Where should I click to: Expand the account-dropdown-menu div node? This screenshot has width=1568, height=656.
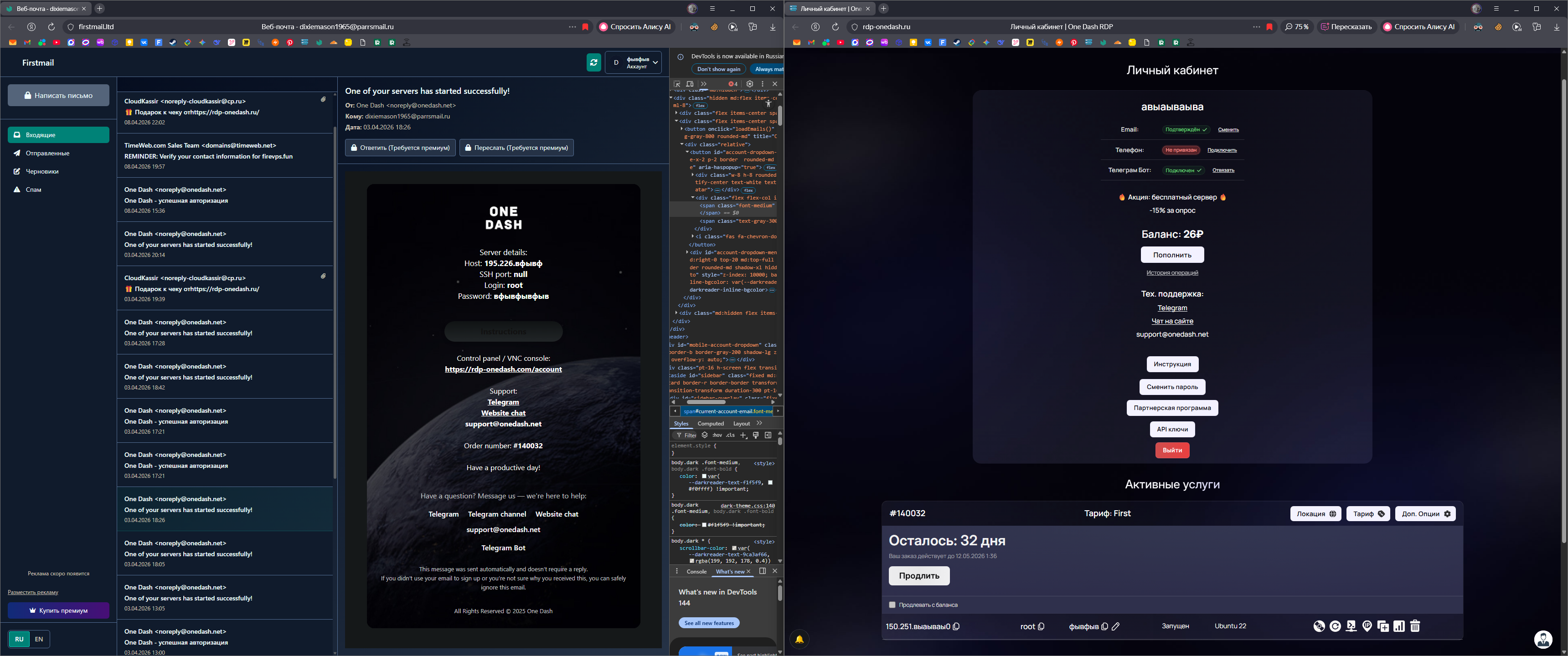click(688, 252)
